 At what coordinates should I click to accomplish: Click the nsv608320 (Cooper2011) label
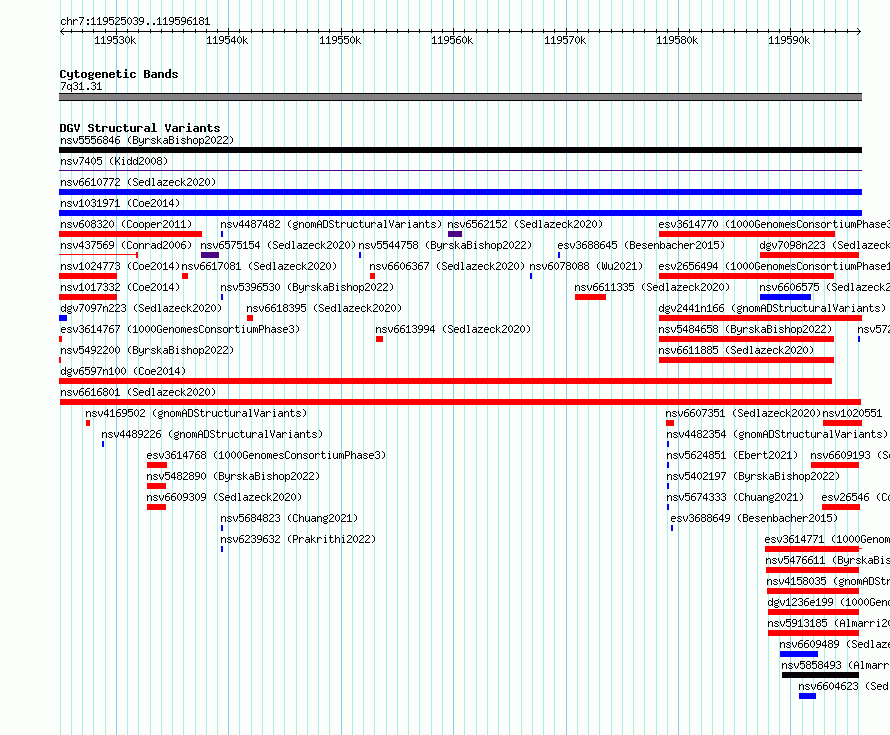click(126, 224)
